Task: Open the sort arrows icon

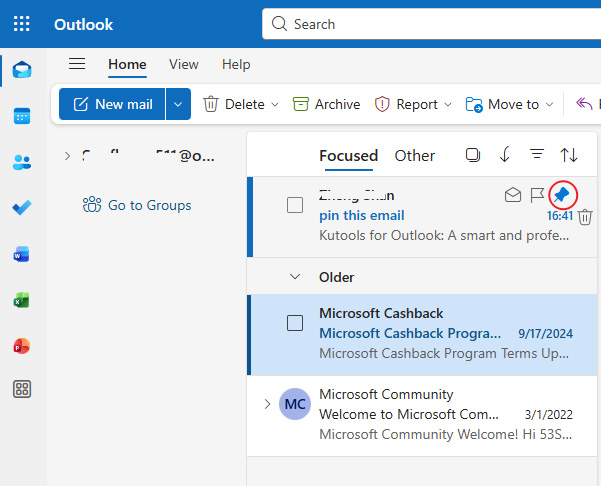Action: click(569, 155)
